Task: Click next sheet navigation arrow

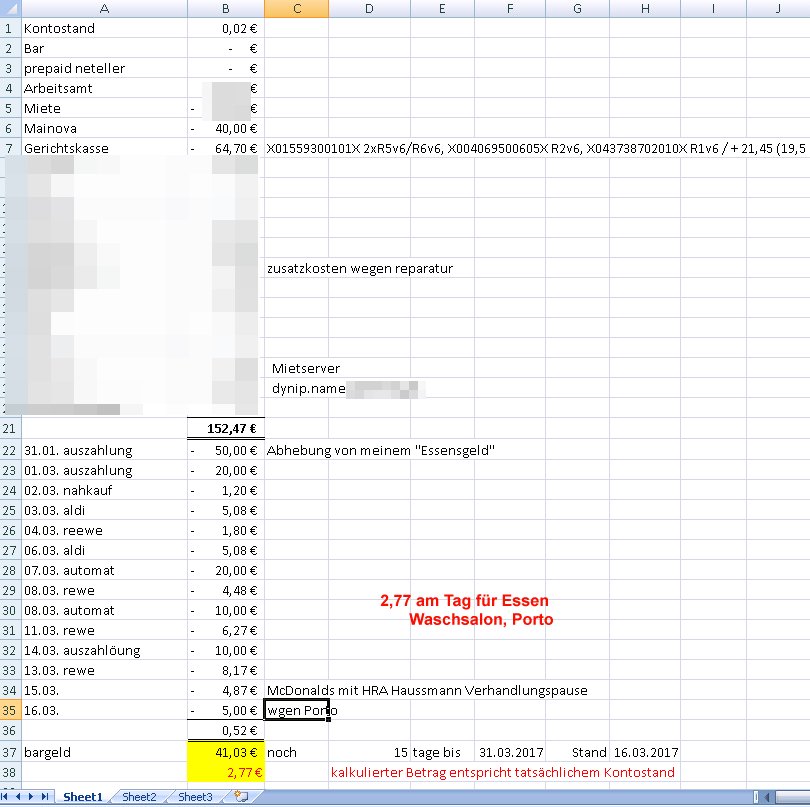Action: (x=33, y=797)
